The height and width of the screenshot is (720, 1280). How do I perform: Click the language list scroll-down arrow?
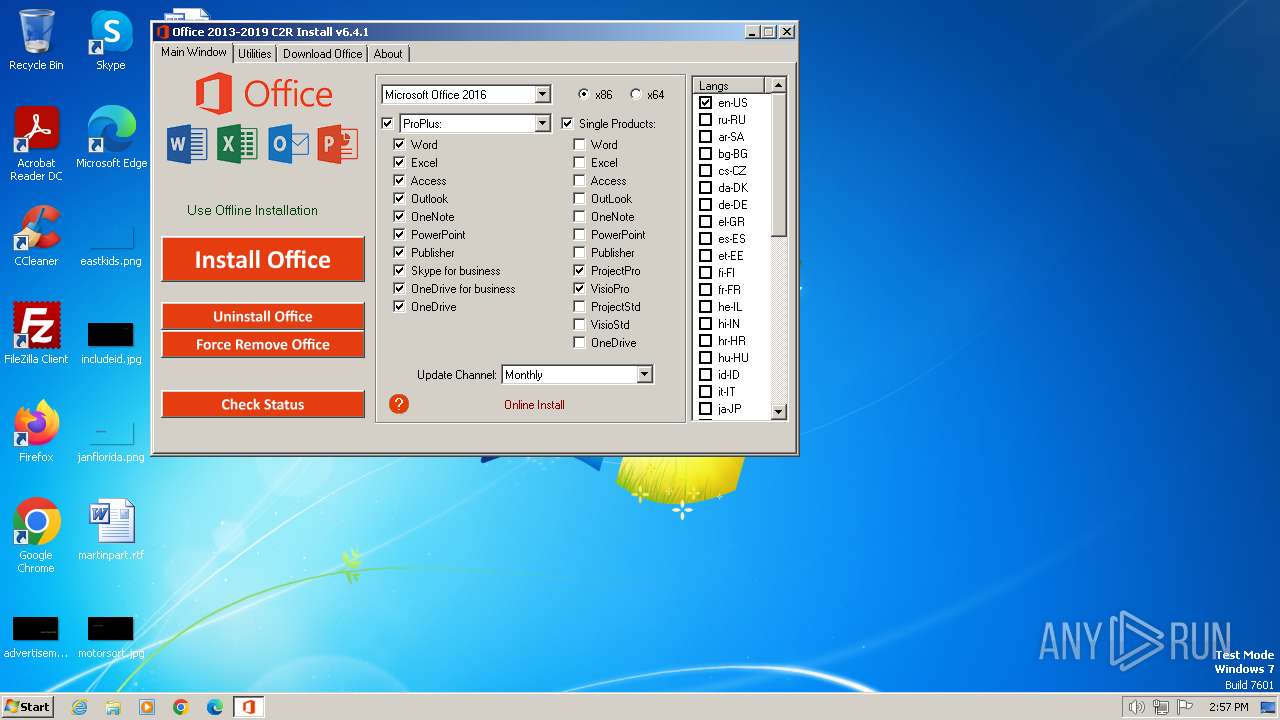coord(779,411)
